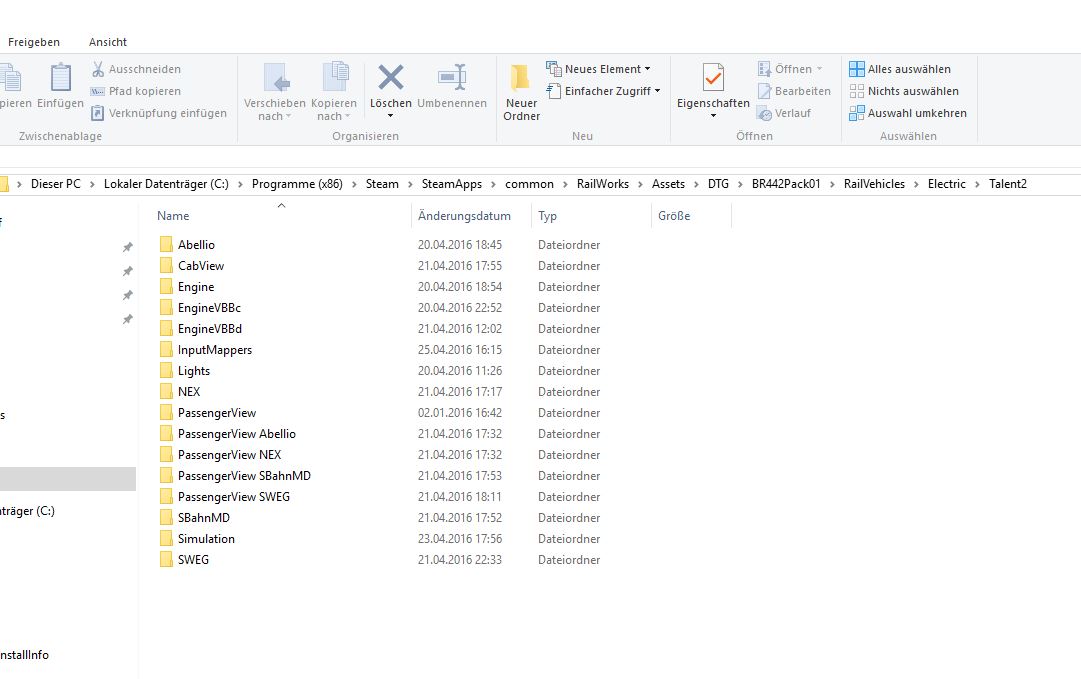This screenshot has width=1081, height=679.
Task: Click the Umbenennen rename icon
Action: 452,78
